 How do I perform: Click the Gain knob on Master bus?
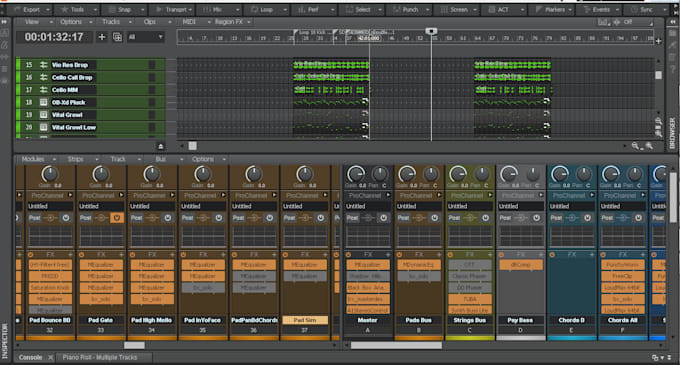(x=356, y=174)
